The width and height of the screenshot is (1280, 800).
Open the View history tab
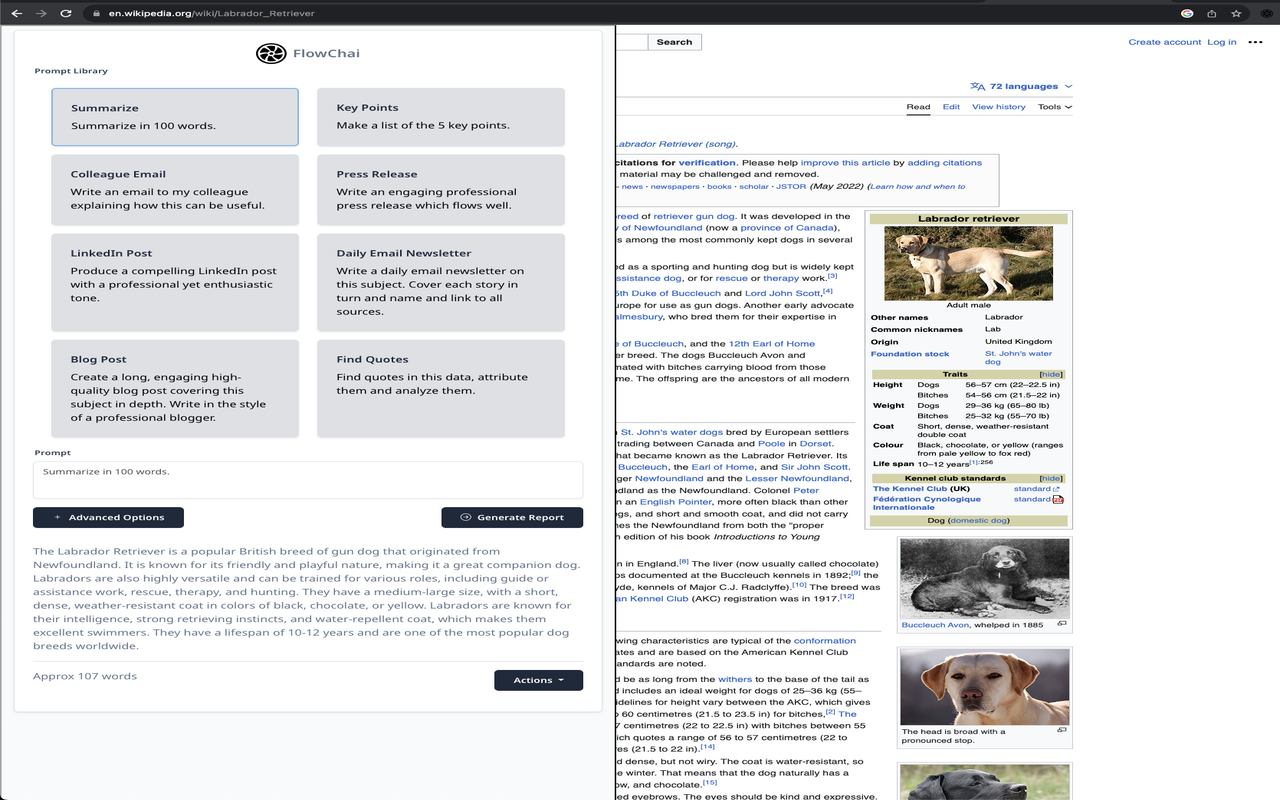(x=998, y=107)
